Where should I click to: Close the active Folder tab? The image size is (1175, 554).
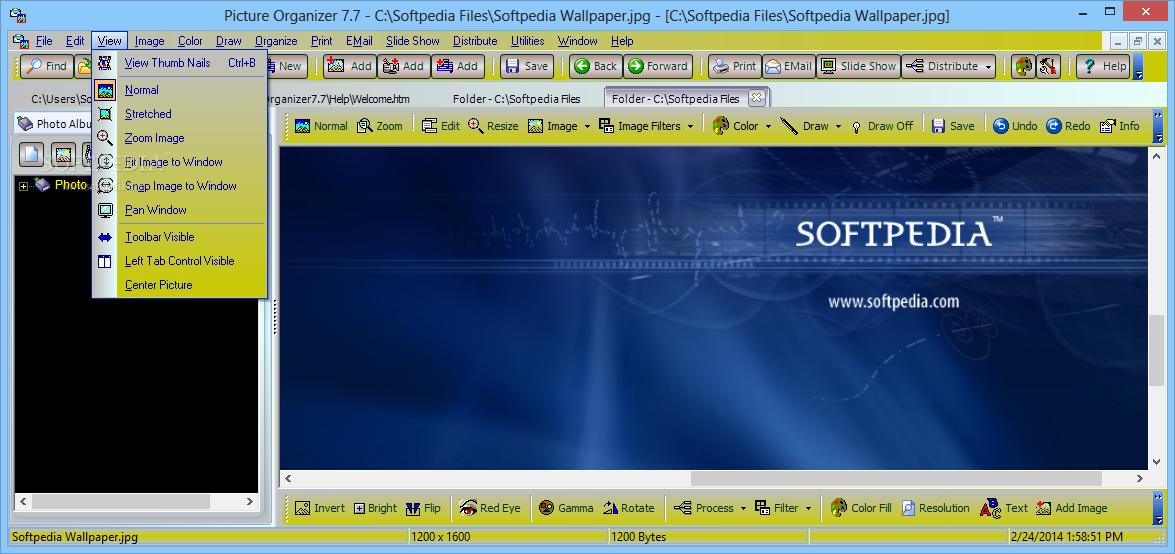coord(756,97)
